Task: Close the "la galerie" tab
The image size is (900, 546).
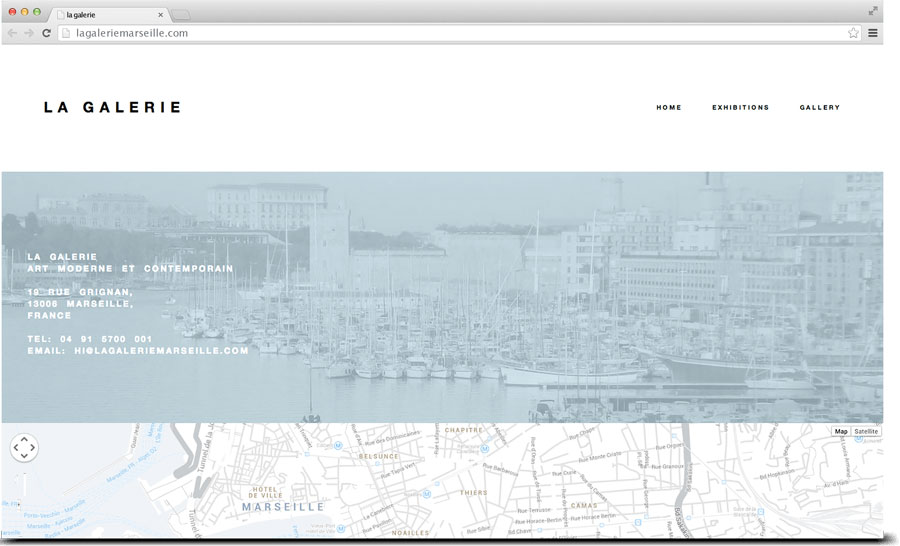Action: [160, 15]
